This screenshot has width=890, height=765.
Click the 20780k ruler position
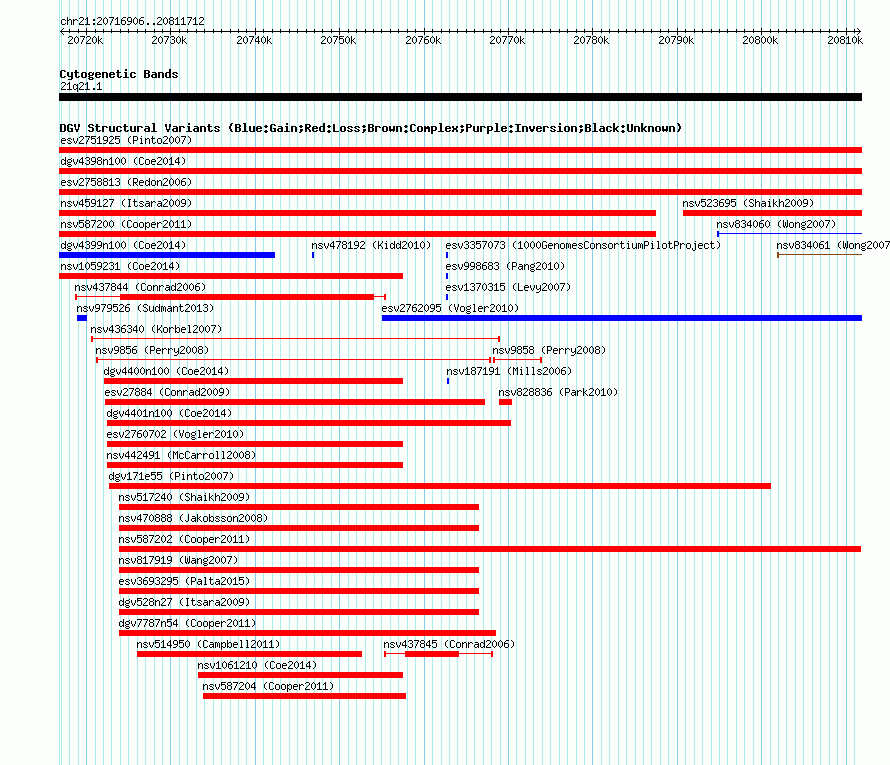(591, 40)
